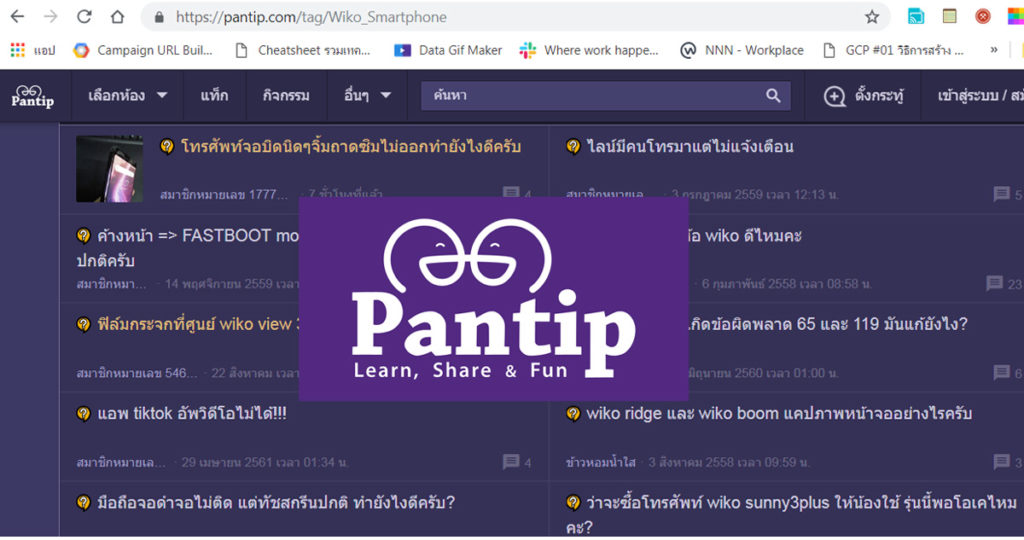The height and width of the screenshot is (540, 1024).
Task: Open NNN - Workplace bookmark
Action: pyautogui.click(x=742, y=50)
